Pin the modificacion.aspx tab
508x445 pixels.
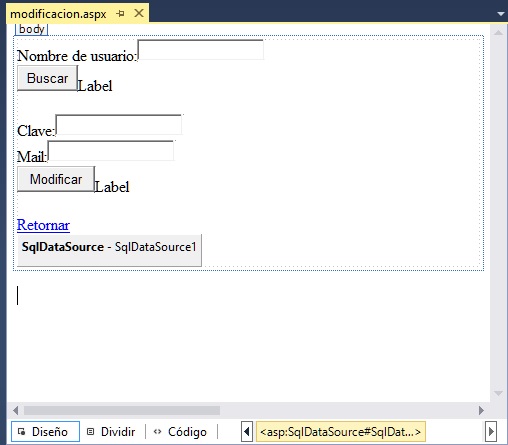120,14
